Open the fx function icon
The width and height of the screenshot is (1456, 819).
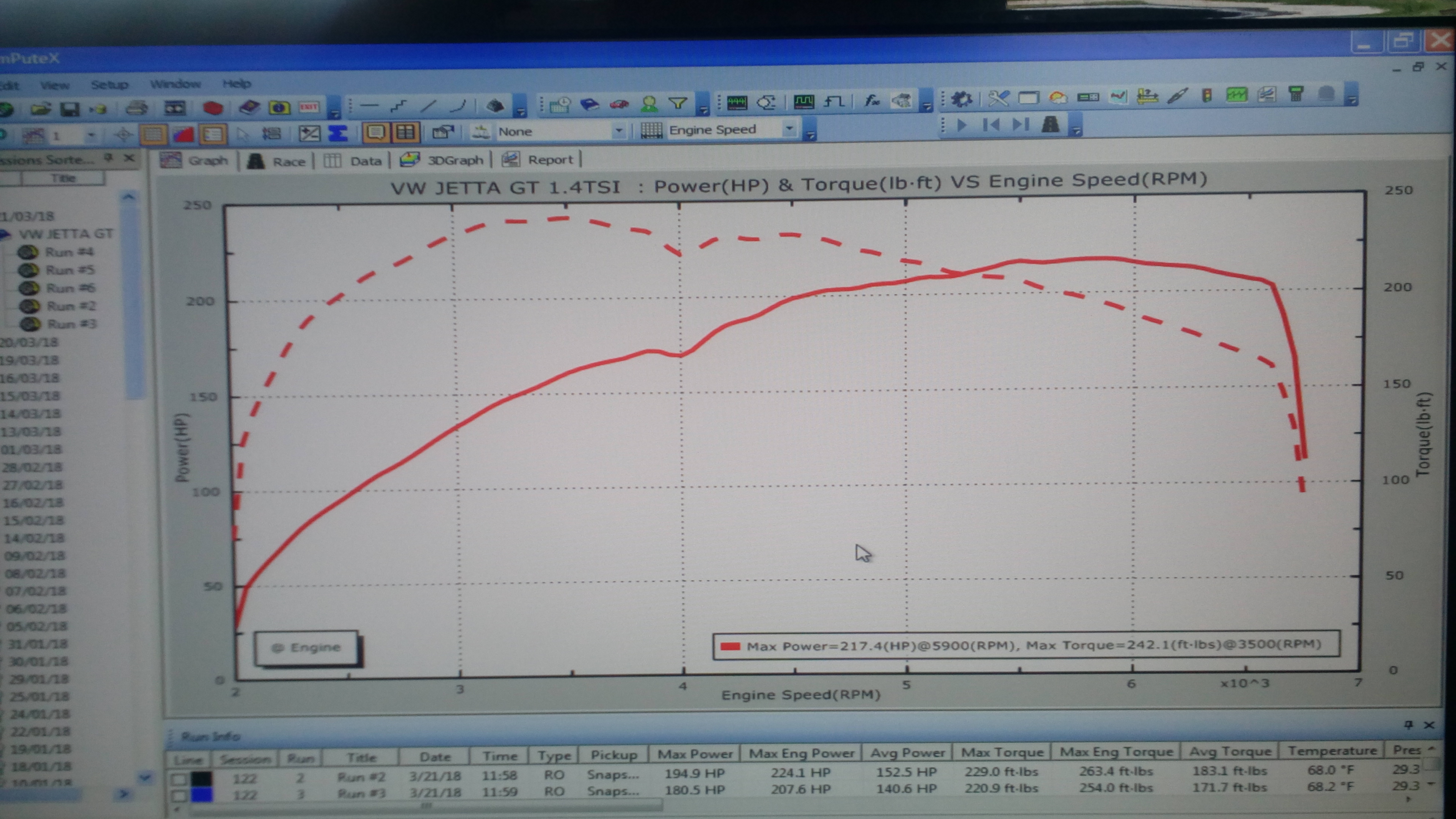[872, 101]
